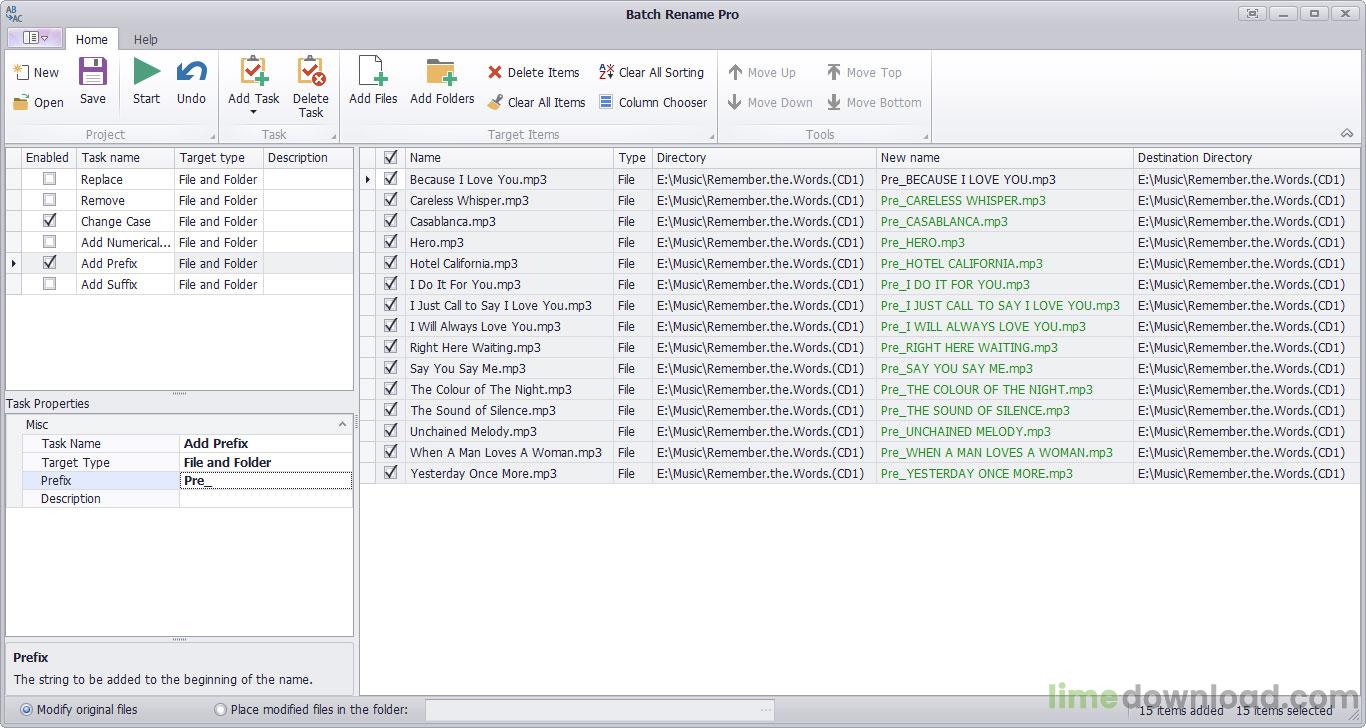1366x728 pixels.
Task: Open the Column Chooser
Action: tap(653, 102)
